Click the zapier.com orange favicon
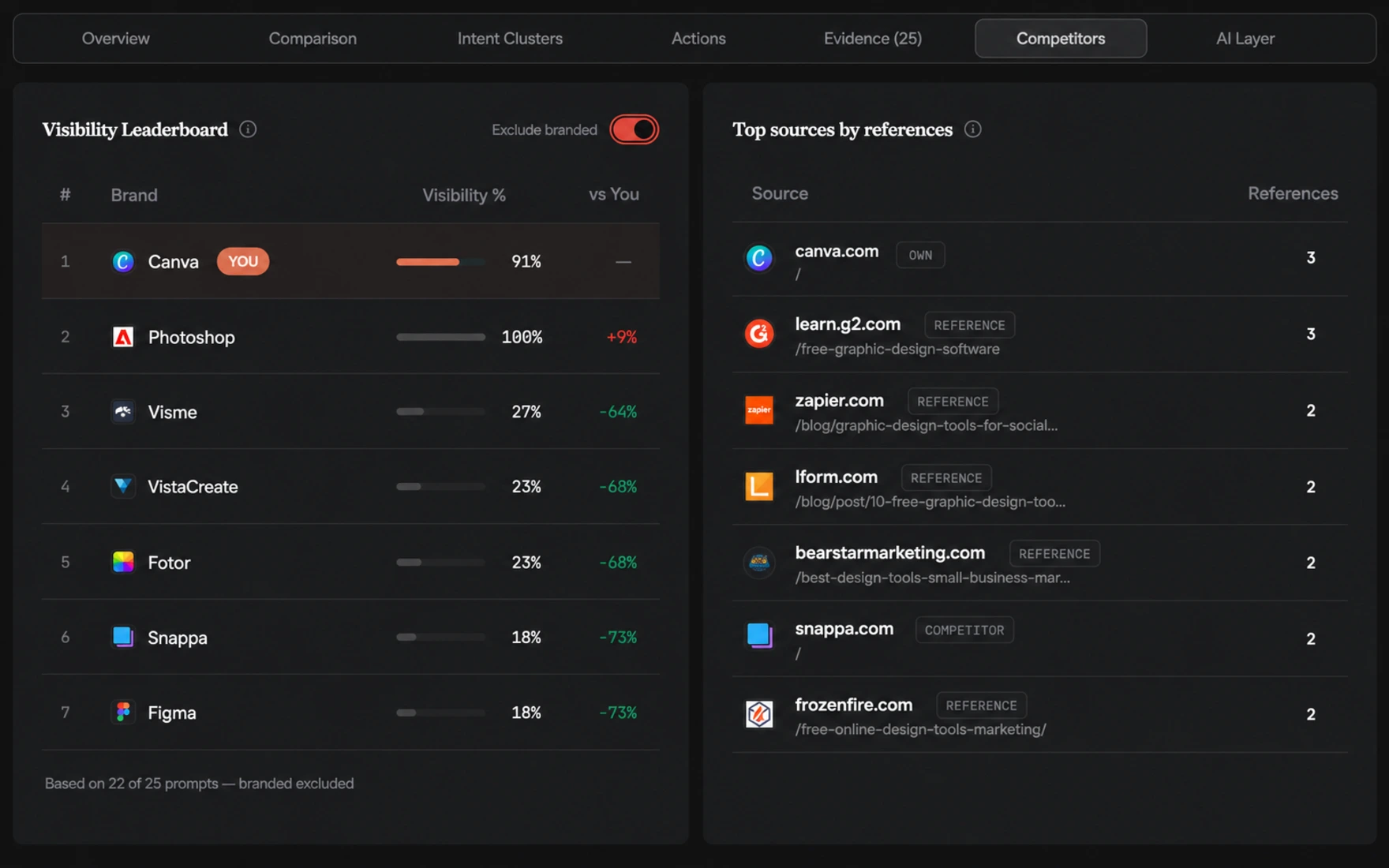The width and height of the screenshot is (1389, 868). [759, 410]
